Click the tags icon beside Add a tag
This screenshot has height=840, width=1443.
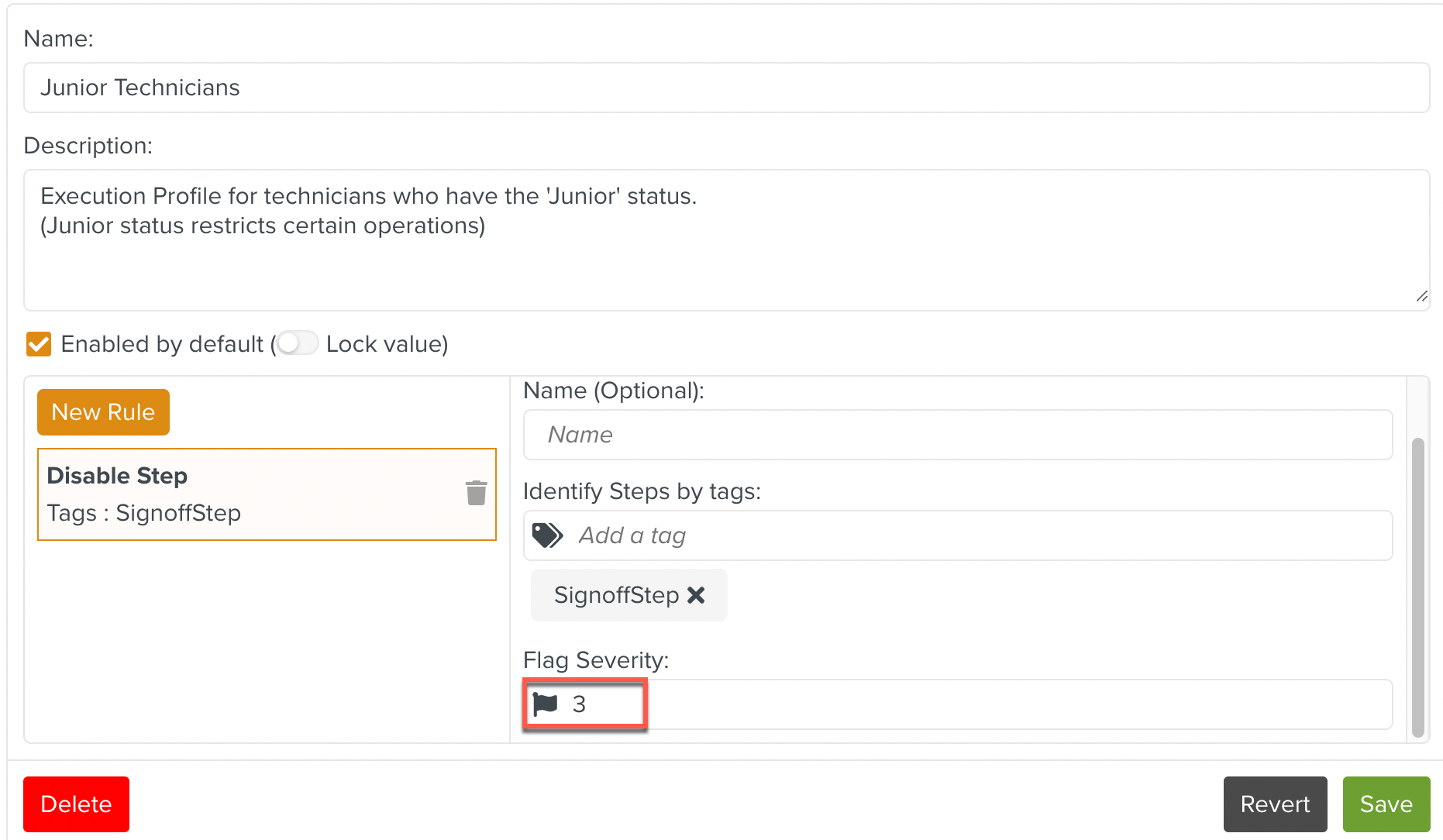[547, 535]
